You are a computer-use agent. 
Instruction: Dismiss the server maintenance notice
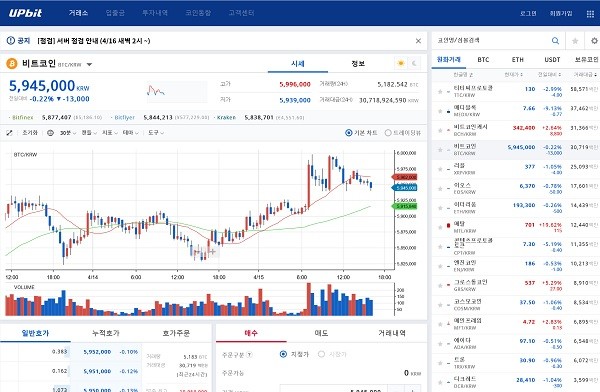[x=418, y=41]
